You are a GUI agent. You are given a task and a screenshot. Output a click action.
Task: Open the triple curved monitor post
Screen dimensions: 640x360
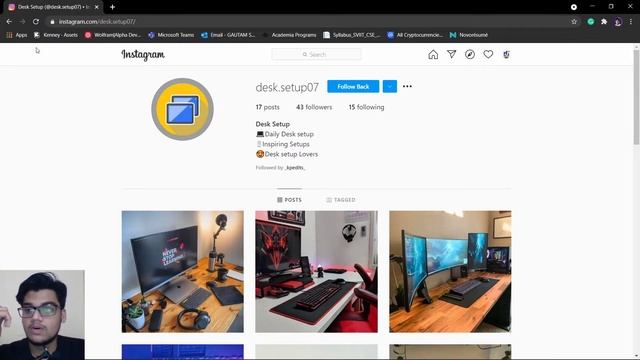pos(450,271)
